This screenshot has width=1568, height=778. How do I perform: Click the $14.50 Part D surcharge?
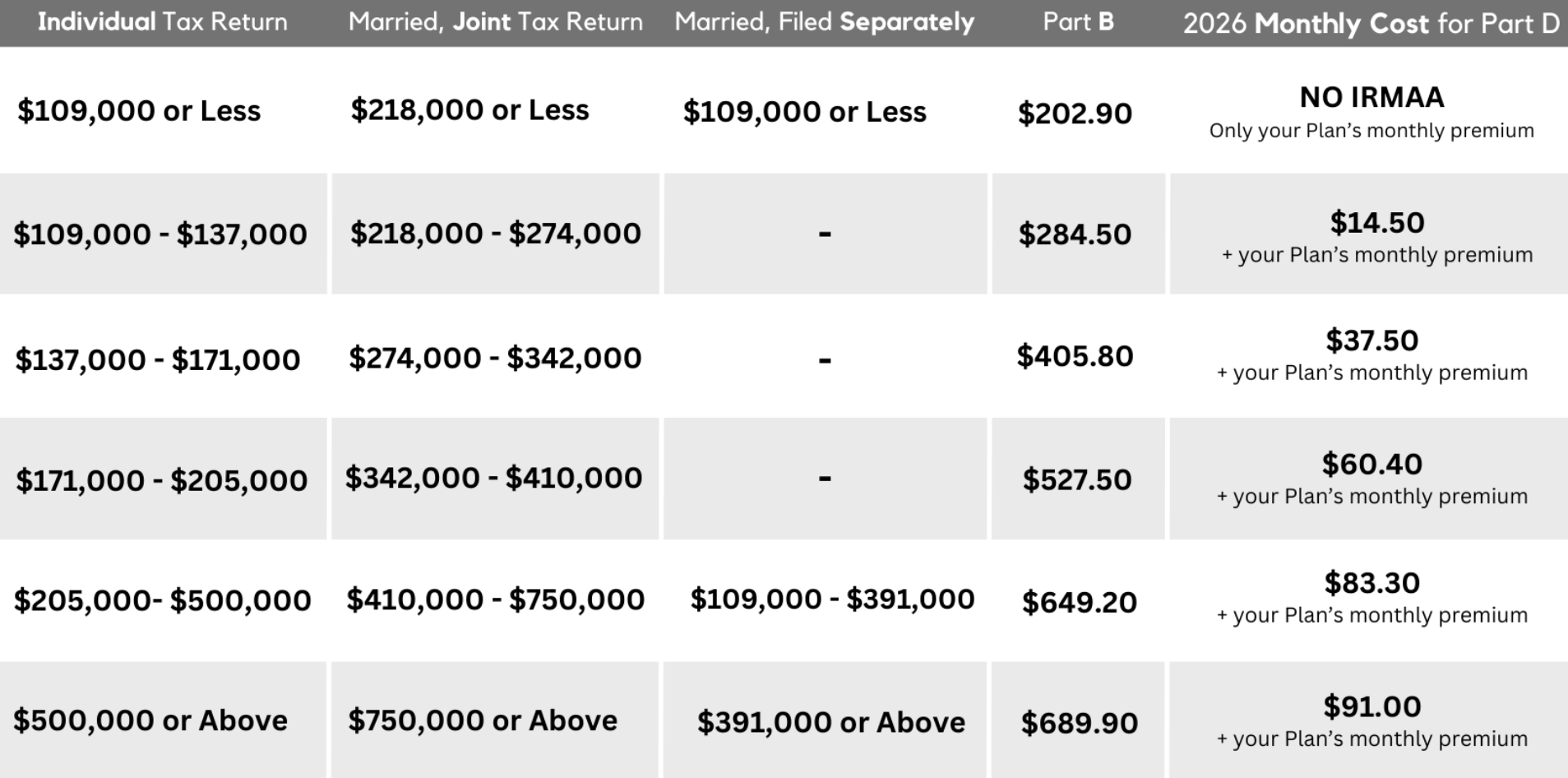pos(1376,223)
